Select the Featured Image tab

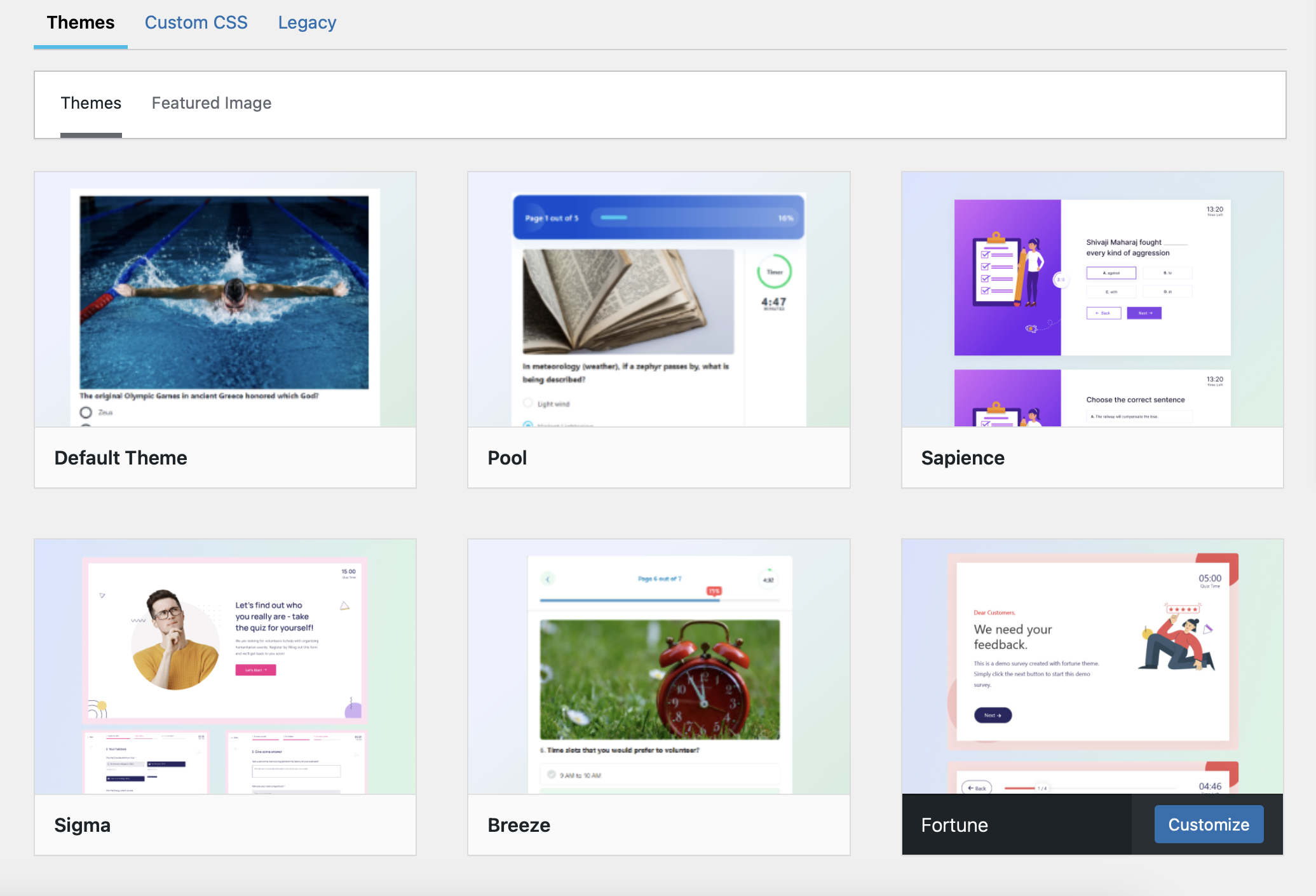point(211,102)
